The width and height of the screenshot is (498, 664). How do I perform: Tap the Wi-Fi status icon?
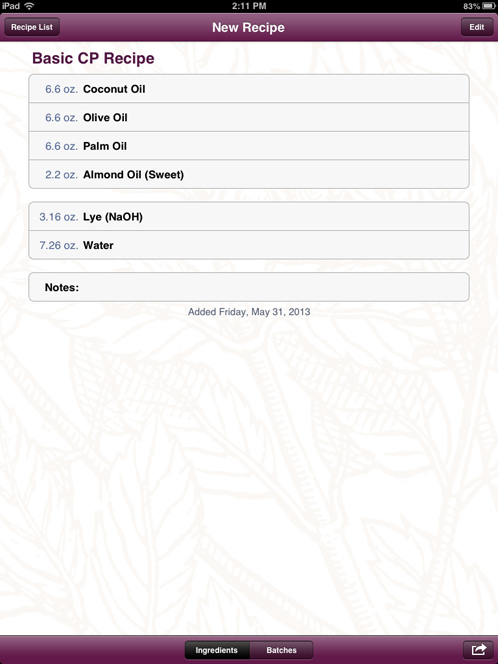point(29,6)
